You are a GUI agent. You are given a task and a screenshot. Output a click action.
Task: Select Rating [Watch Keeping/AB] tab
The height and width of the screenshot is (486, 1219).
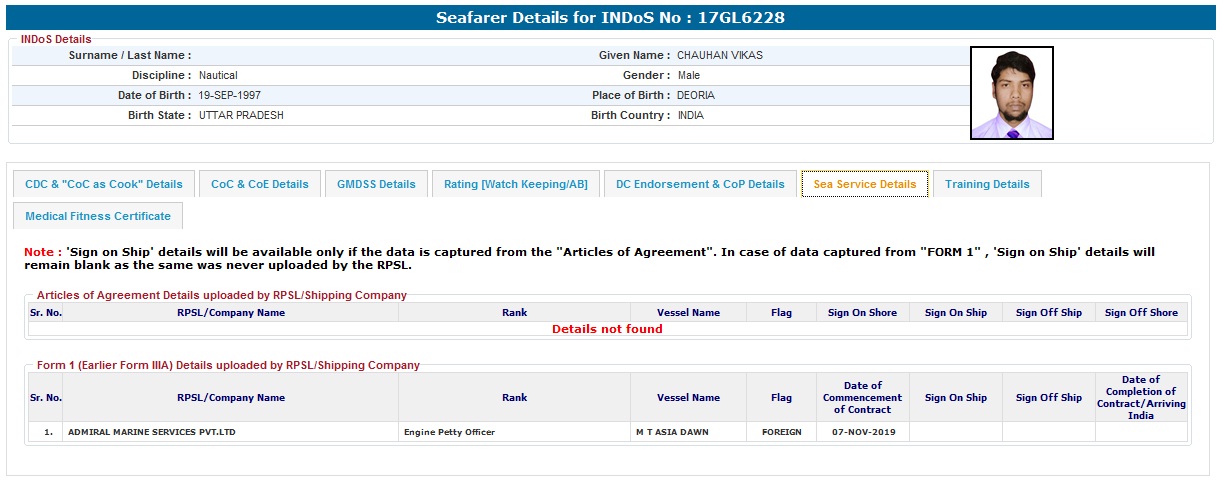516,184
